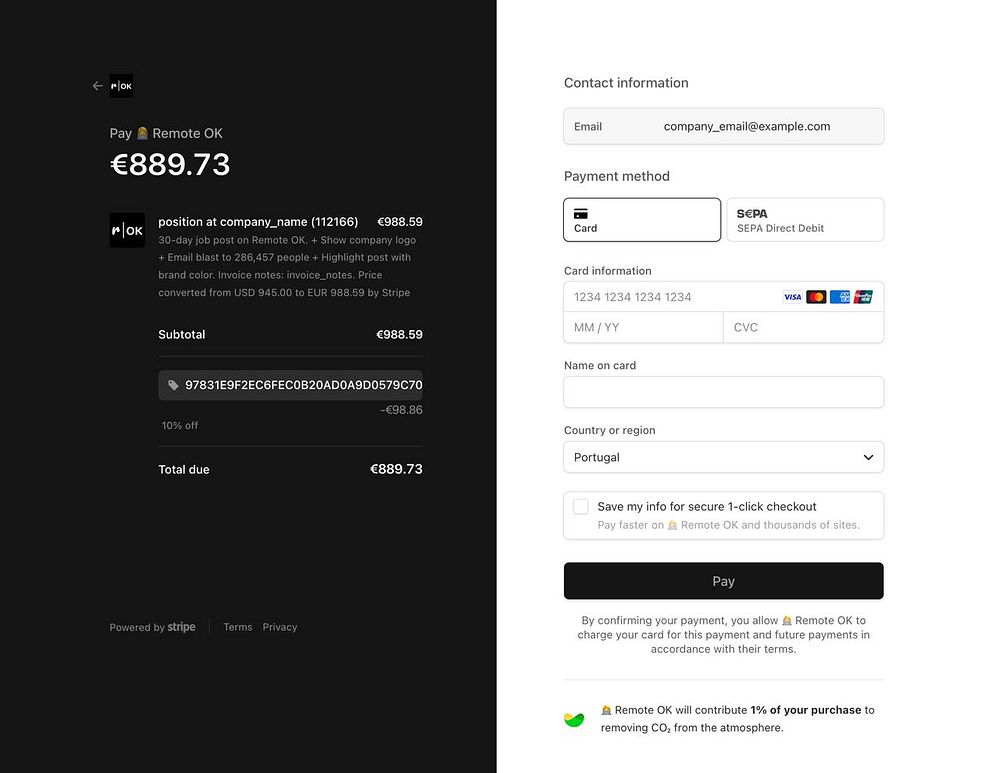Viewport: 1000px width, 773px height.
Task: Click the Remote OK product thumbnail
Action: tap(127, 230)
